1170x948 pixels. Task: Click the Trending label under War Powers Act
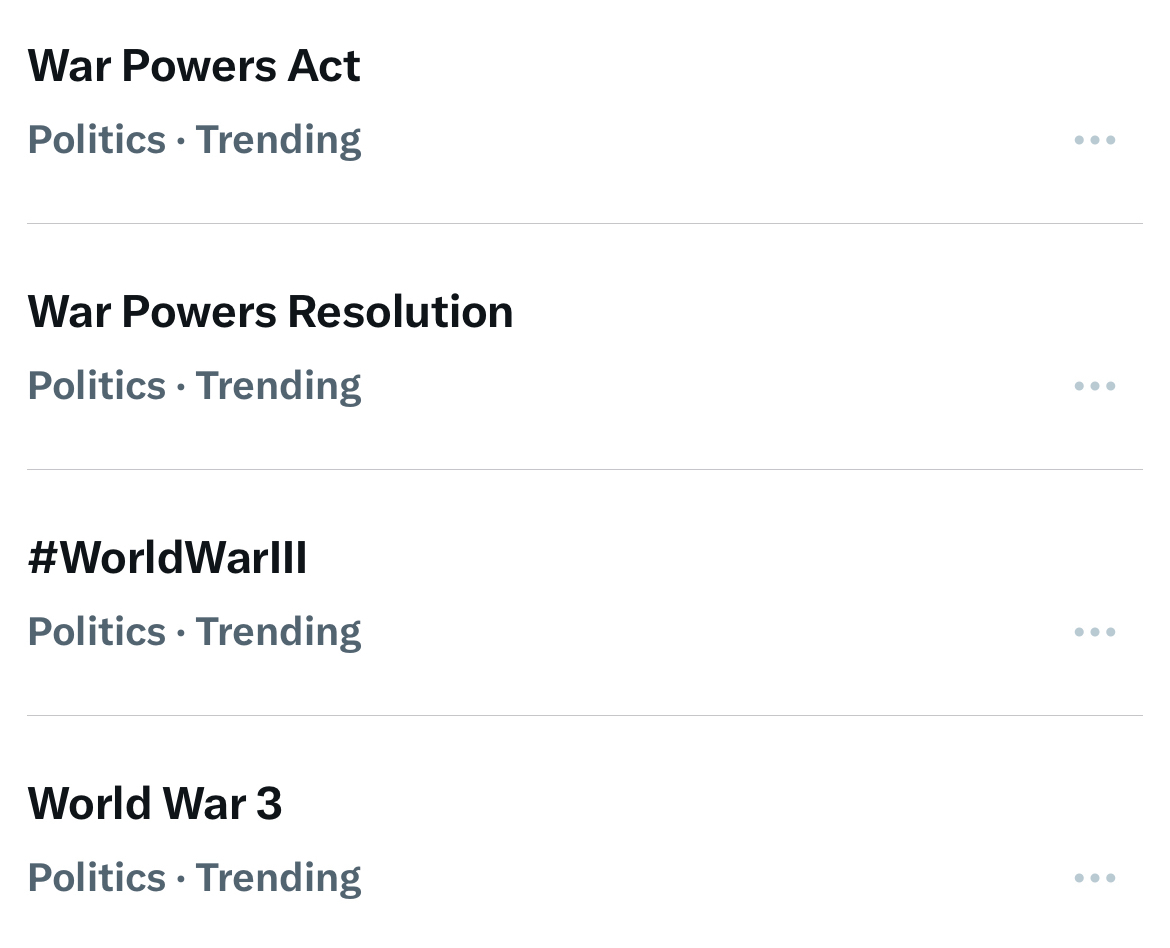coord(278,140)
